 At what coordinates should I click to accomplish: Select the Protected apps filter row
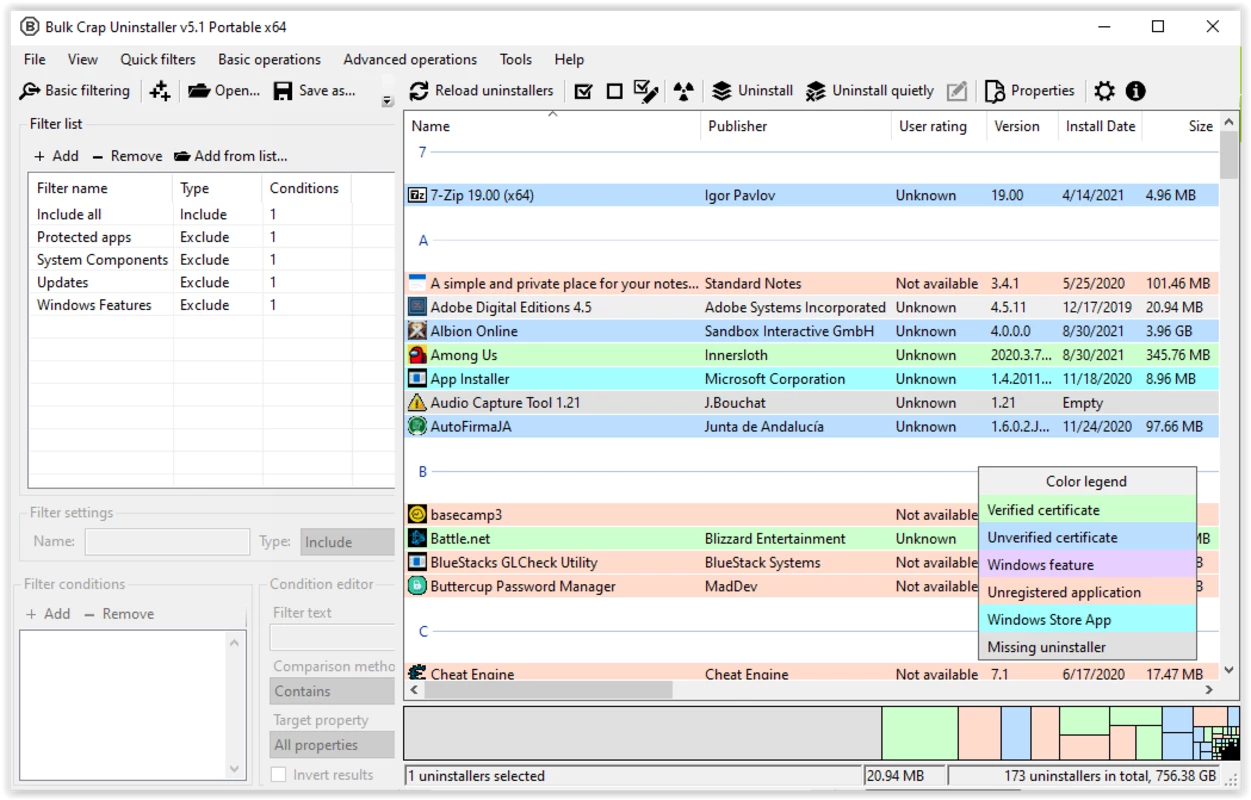(211, 237)
